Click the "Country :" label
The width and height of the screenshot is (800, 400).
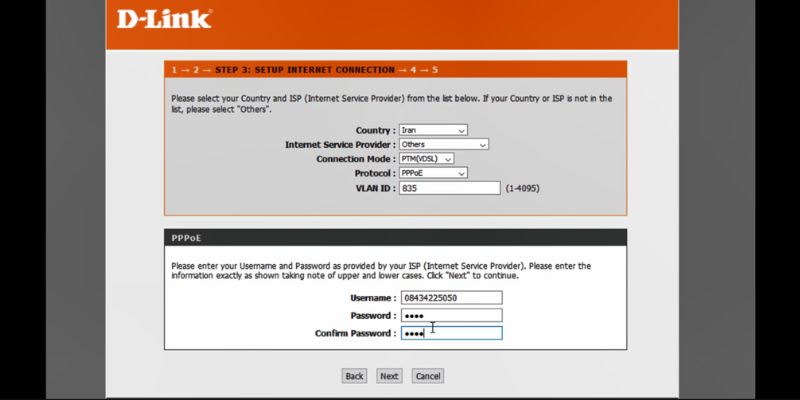(x=376, y=131)
